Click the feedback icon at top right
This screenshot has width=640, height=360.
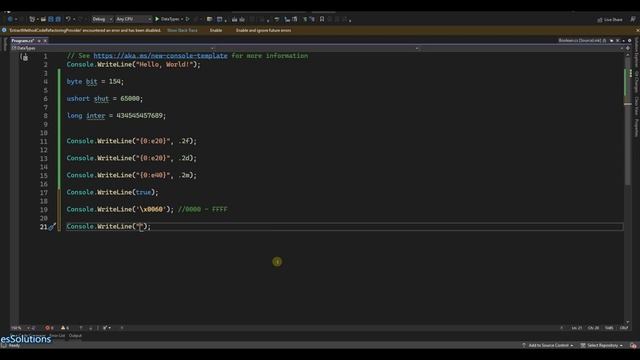pos(633,19)
